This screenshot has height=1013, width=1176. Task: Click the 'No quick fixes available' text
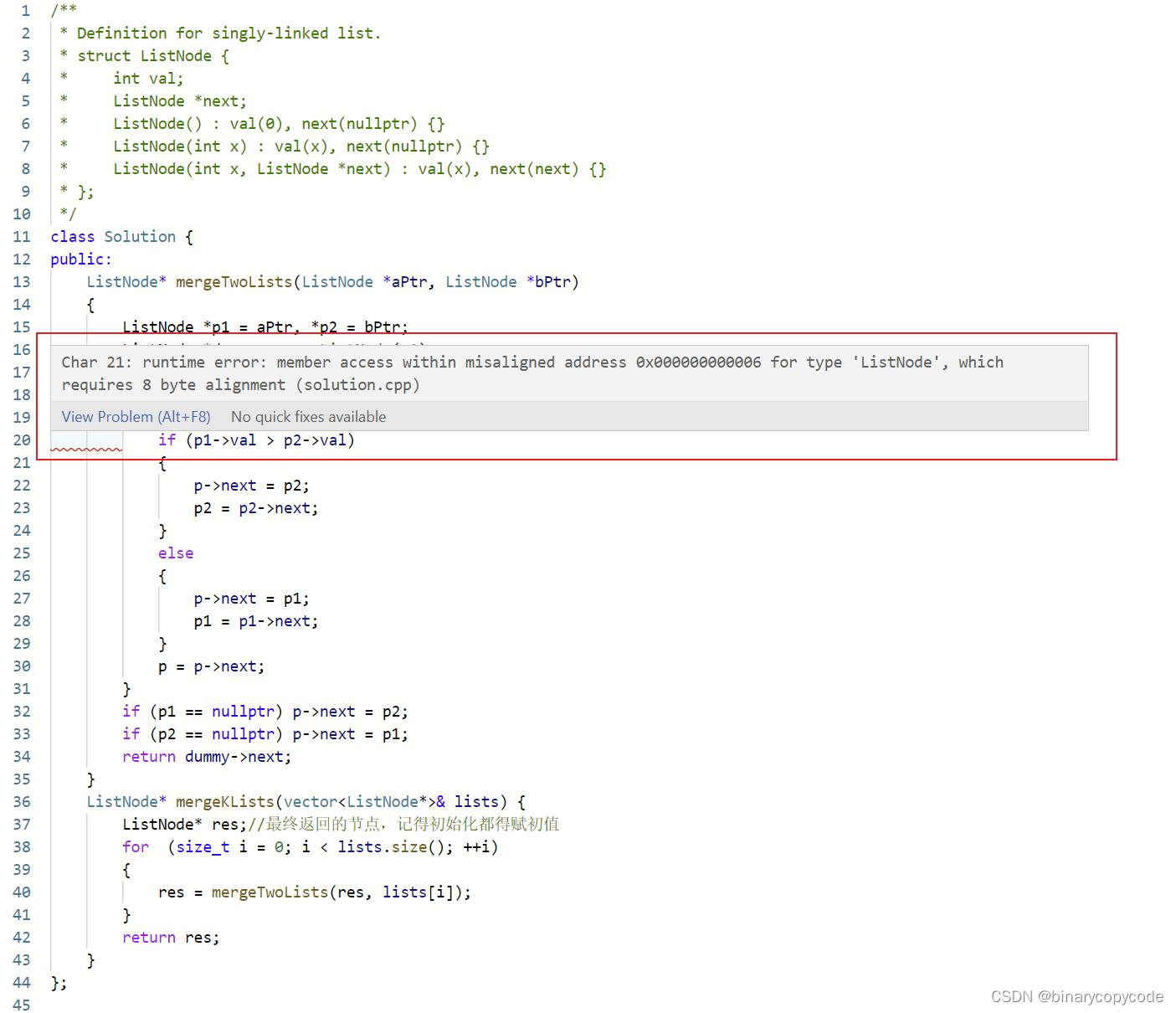point(309,417)
